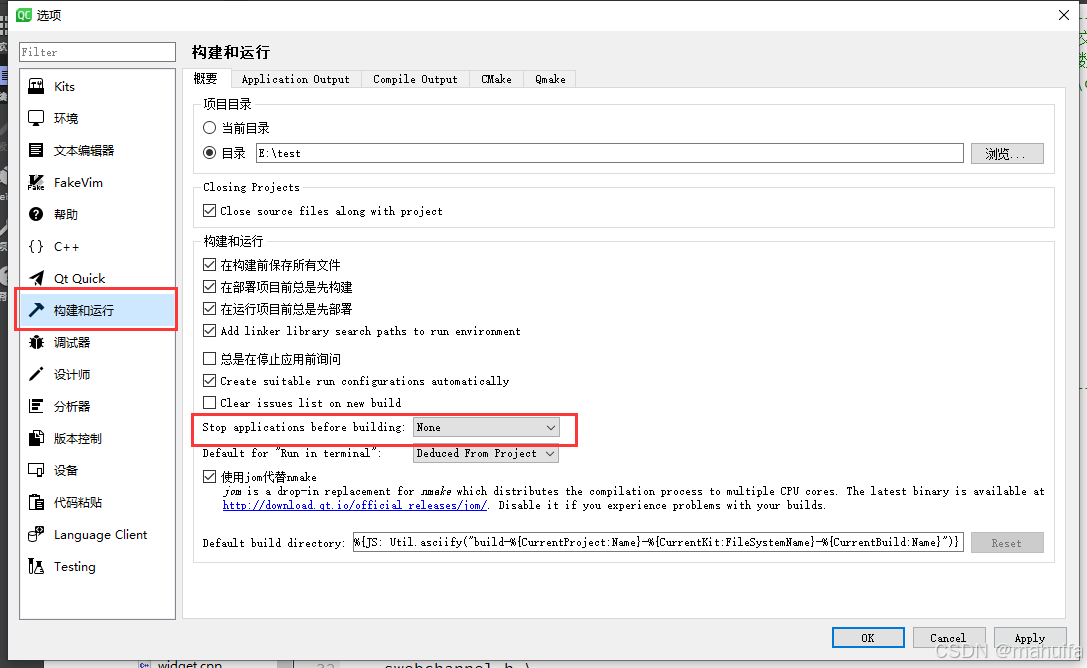
Task: Switch to the Qmake tab
Action: click(x=550, y=79)
